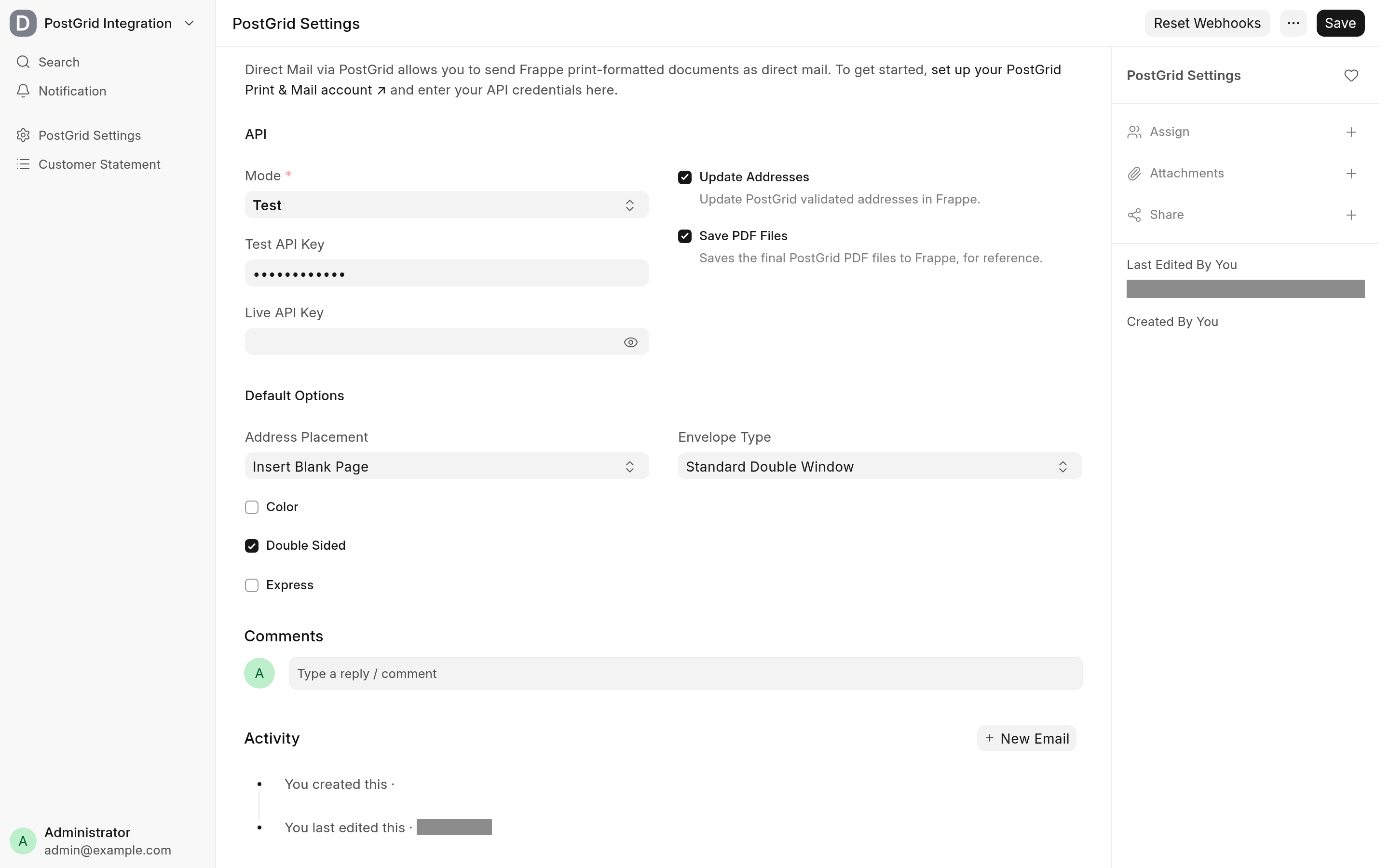
Task: Click the Administrator user avatar at bottom
Action: (x=23, y=841)
